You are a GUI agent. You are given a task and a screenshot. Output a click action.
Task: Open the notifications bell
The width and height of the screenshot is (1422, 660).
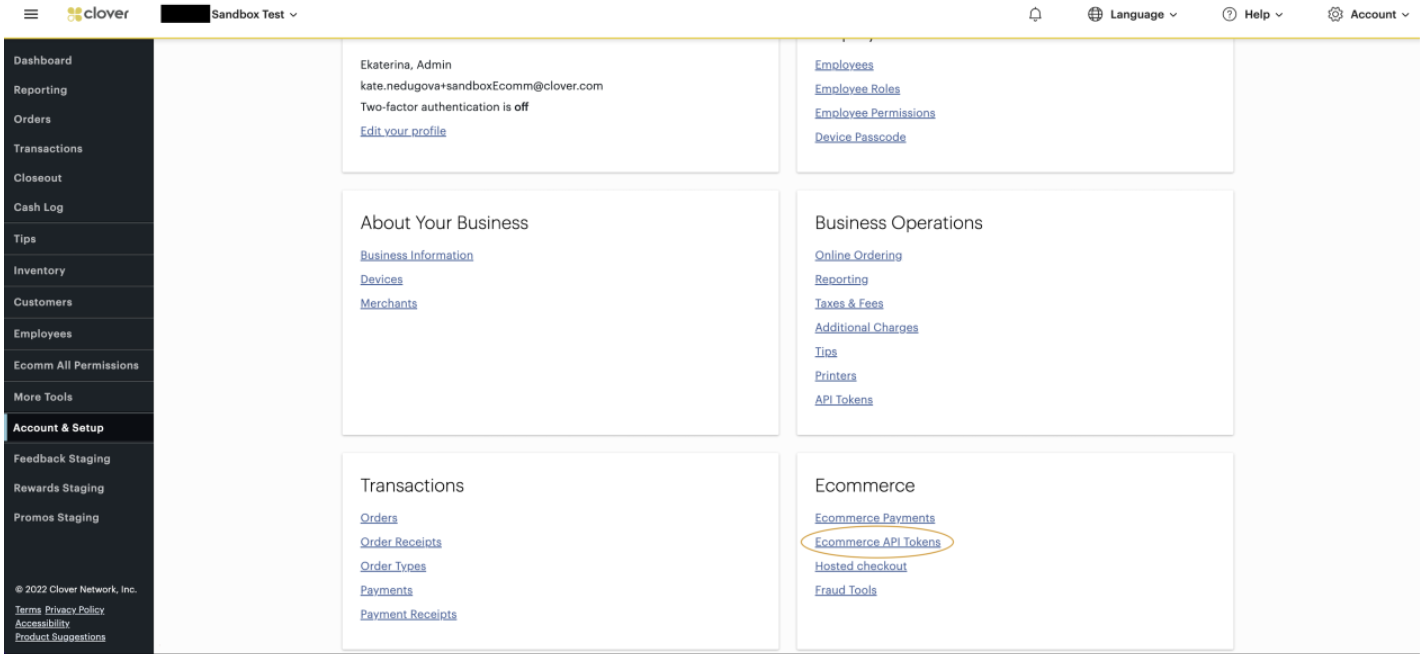[1034, 15]
